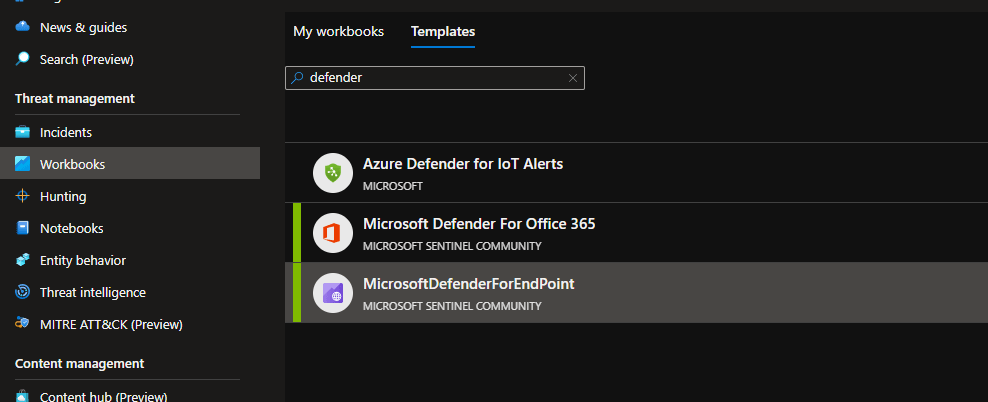Select the Templates tab
The width and height of the screenshot is (988, 402).
[443, 32]
